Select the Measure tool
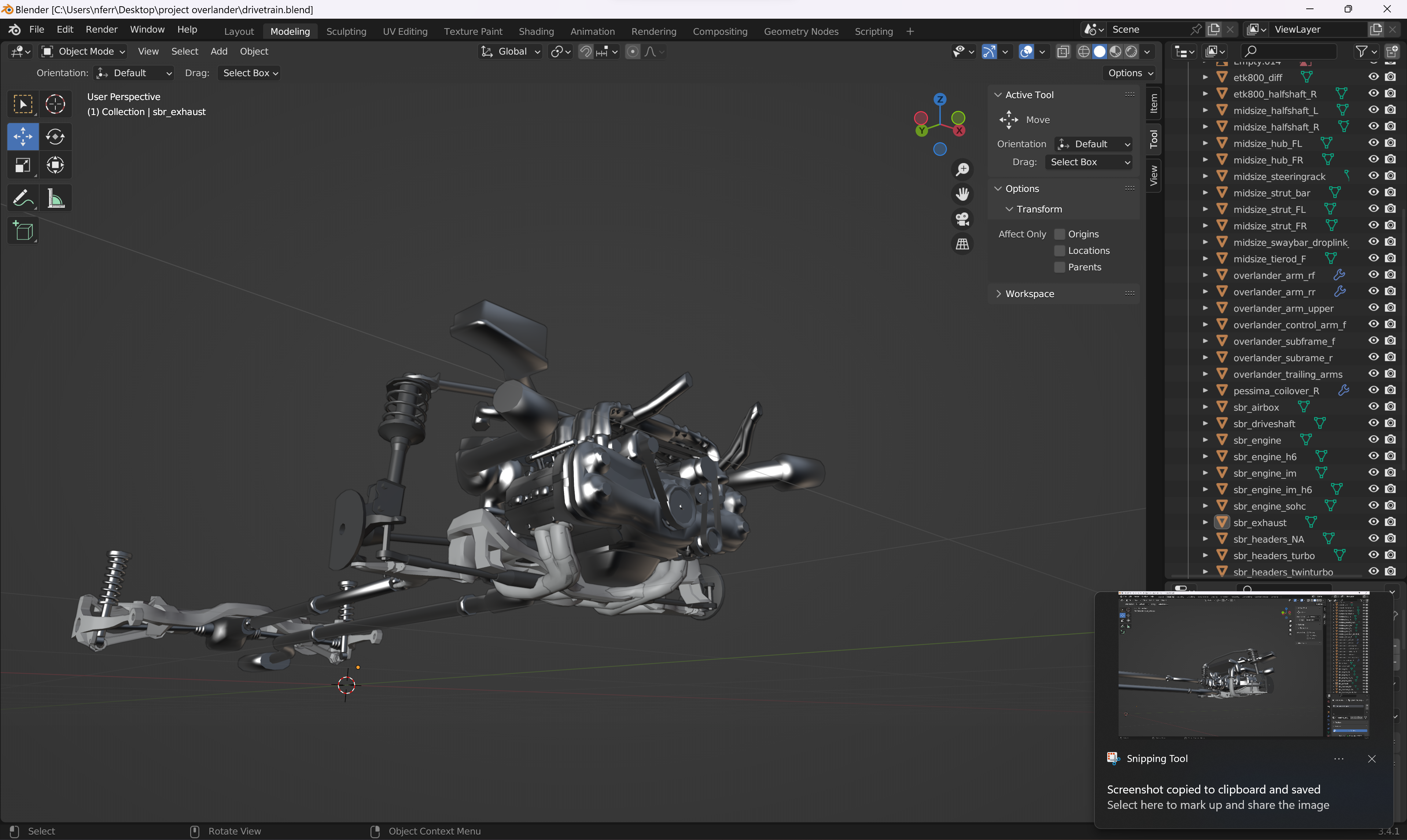 pos(55,198)
